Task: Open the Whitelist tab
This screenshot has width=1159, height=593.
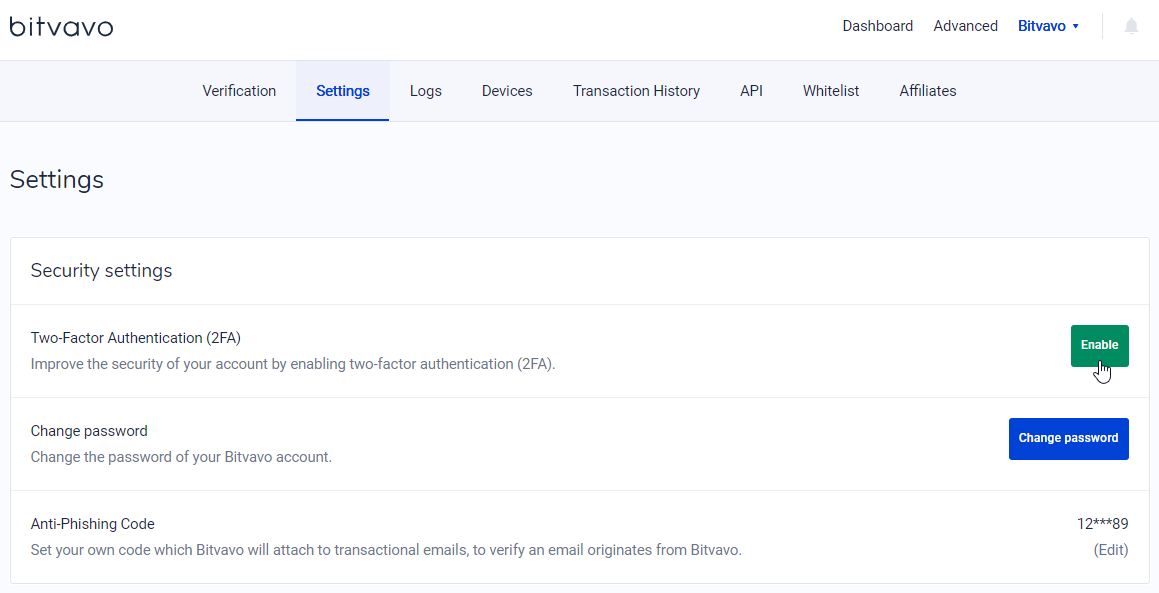Action: (x=831, y=91)
